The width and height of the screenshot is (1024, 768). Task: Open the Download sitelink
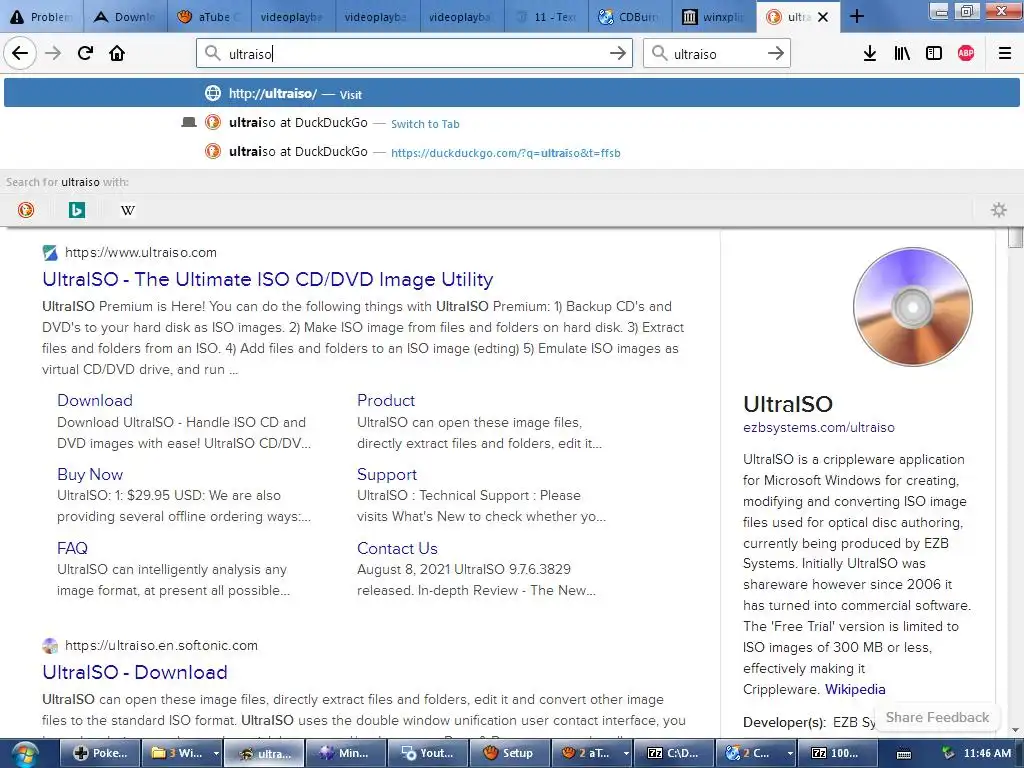click(x=95, y=400)
